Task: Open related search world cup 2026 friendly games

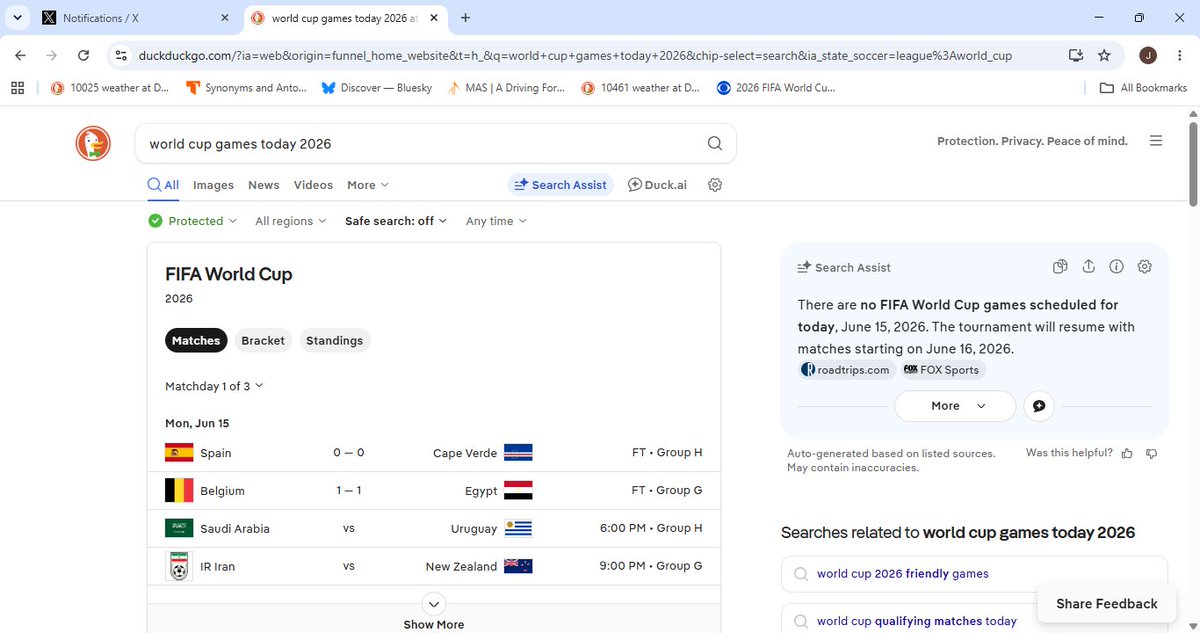Action: pyautogui.click(x=974, y=574)
